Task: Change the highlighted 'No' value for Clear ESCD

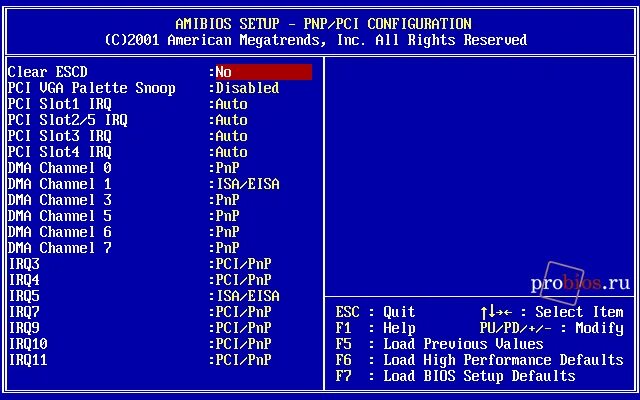Action: point(264,72)
